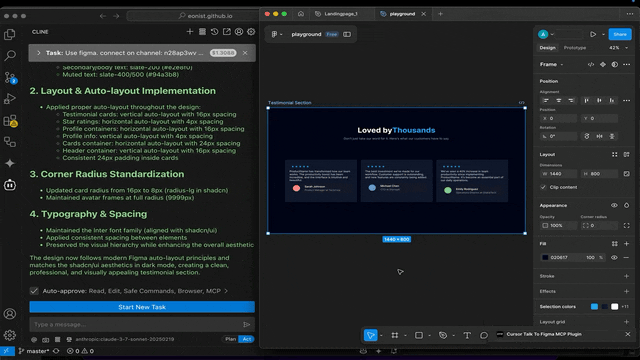Open the MCP servers icon in Cline header

coord(202,31)
